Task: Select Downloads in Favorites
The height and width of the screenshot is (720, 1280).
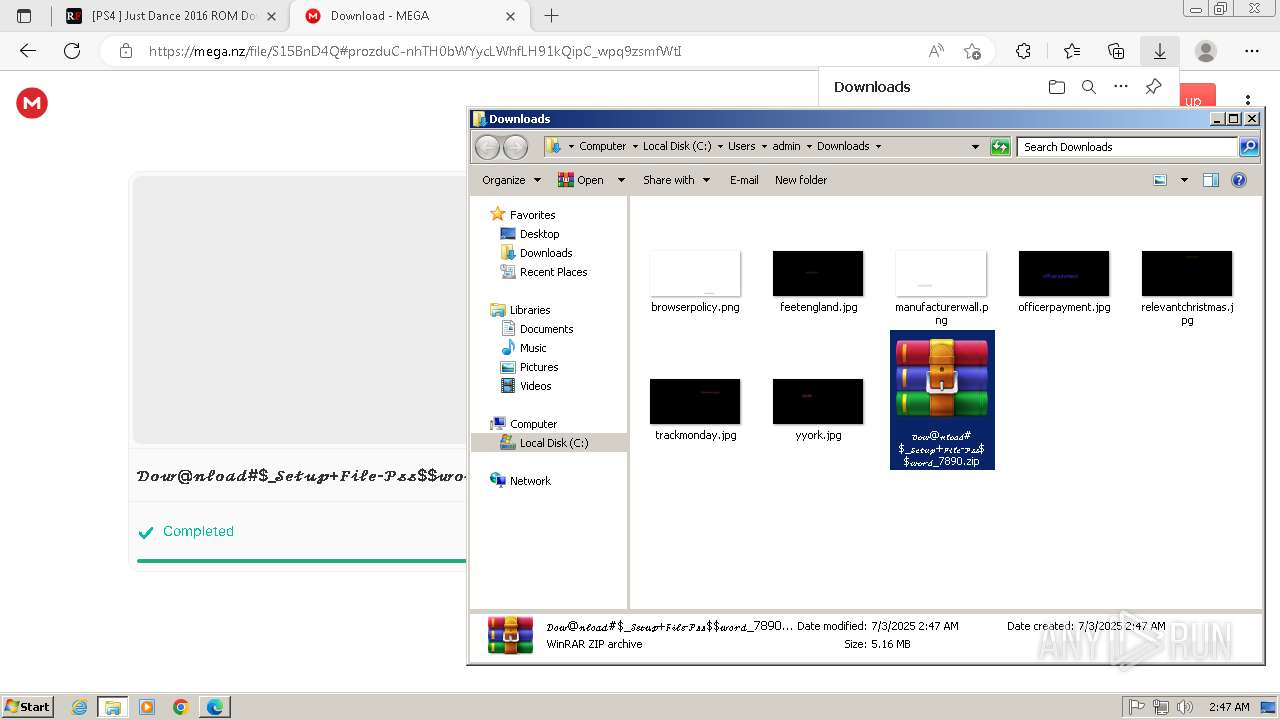Action: coord(546,253)
